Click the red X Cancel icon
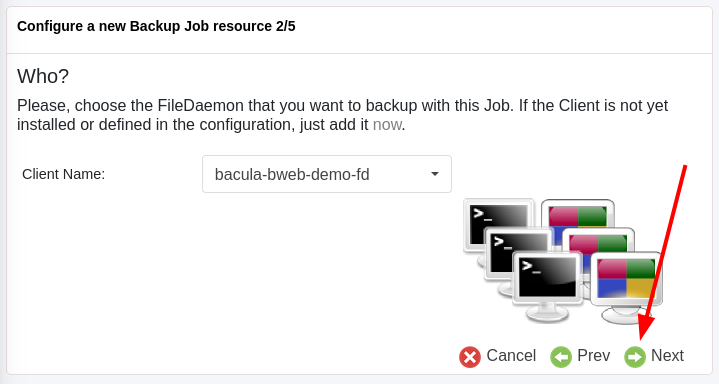This screenshot has height=384, width=719. [470, 357]
